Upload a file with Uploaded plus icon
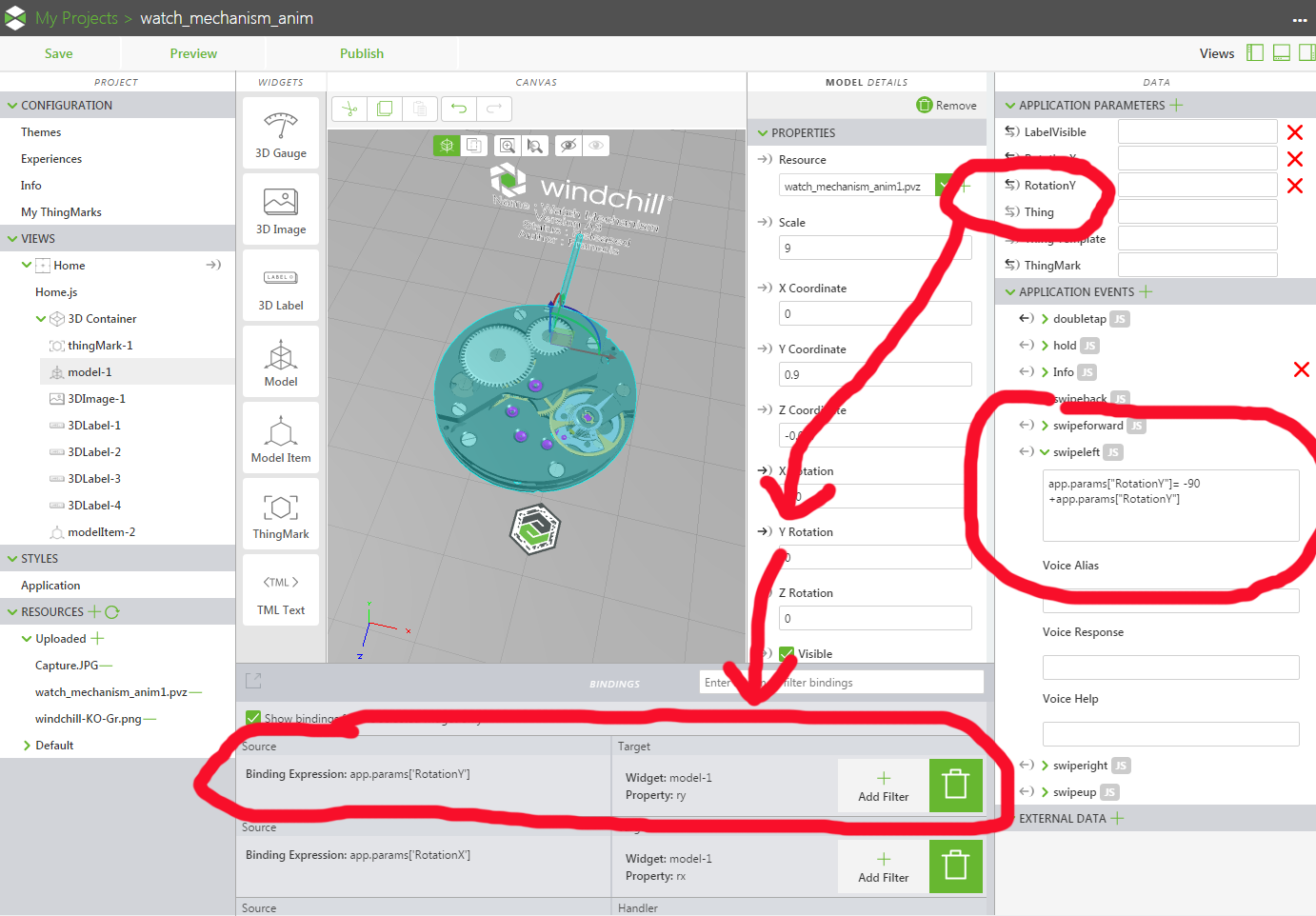The width and height of the screenshot is (1316, 916). click(97, 639)
